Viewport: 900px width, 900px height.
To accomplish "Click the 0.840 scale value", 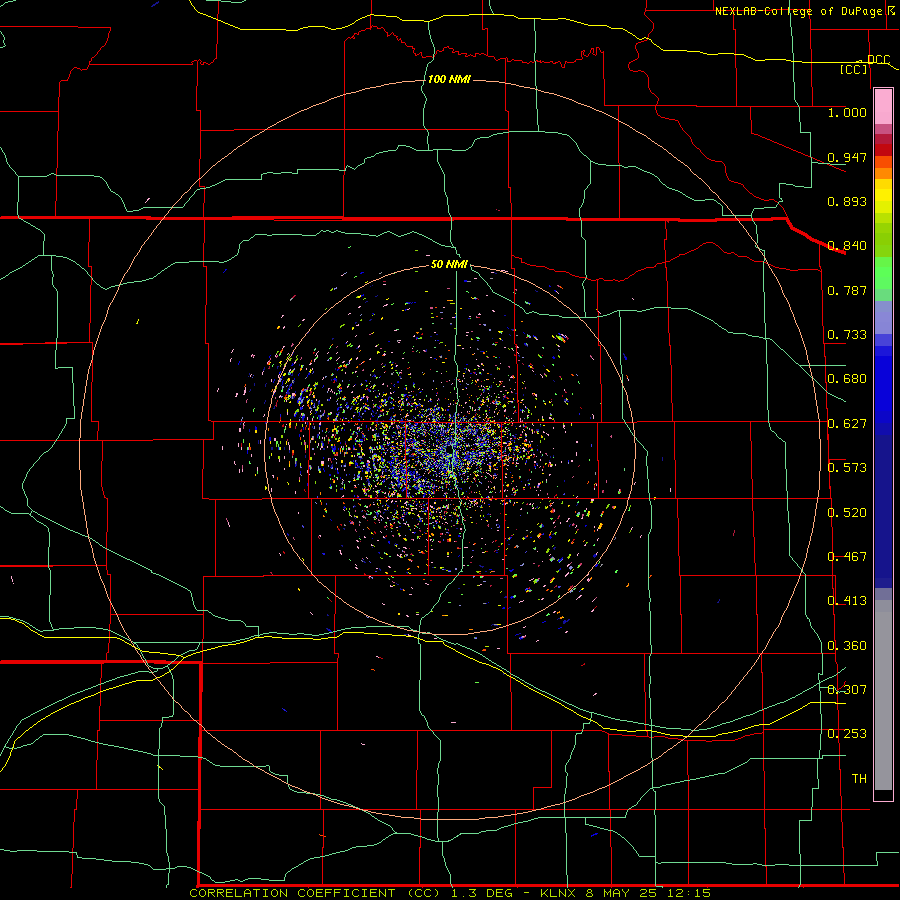I will [847, 245].
